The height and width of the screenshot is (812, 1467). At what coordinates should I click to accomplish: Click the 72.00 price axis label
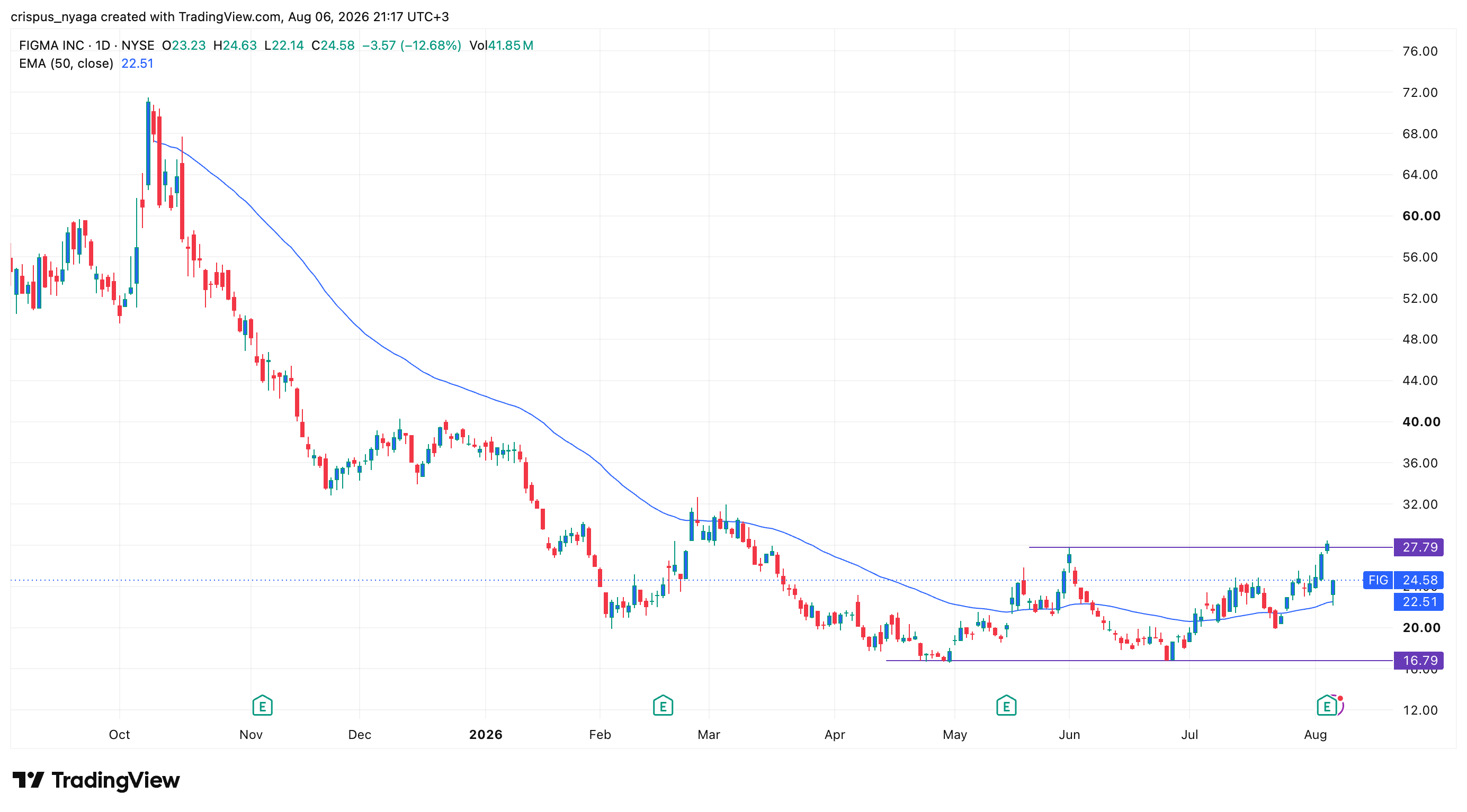1420,92
